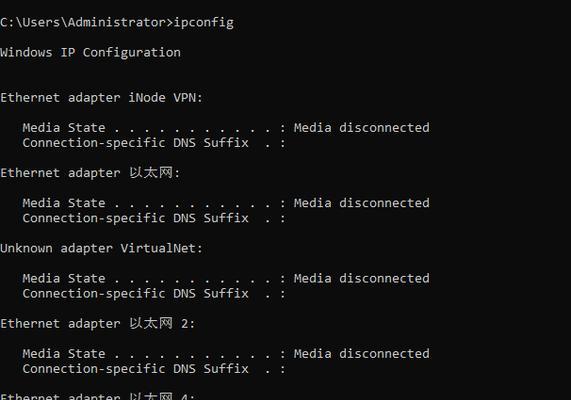Click the C:\Users\Administrator prompt path

(x=83, y=22)
